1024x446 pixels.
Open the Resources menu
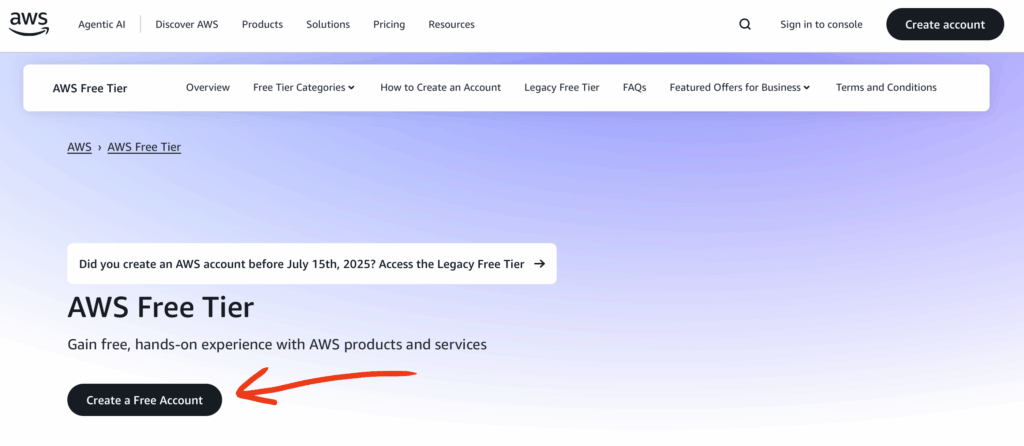pos(451,25)
